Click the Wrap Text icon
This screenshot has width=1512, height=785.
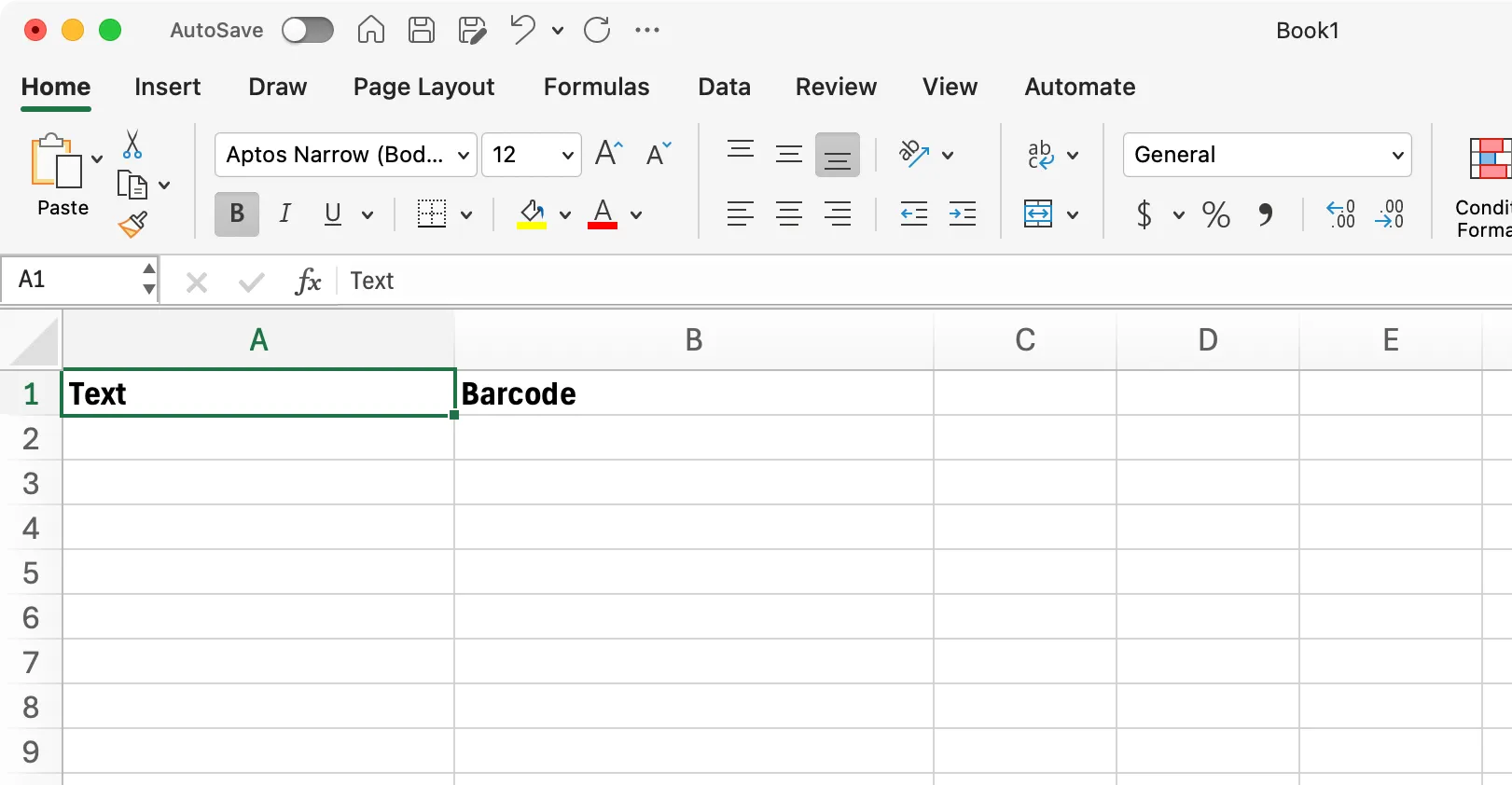pyautogui.click(x=1041, y=154)
